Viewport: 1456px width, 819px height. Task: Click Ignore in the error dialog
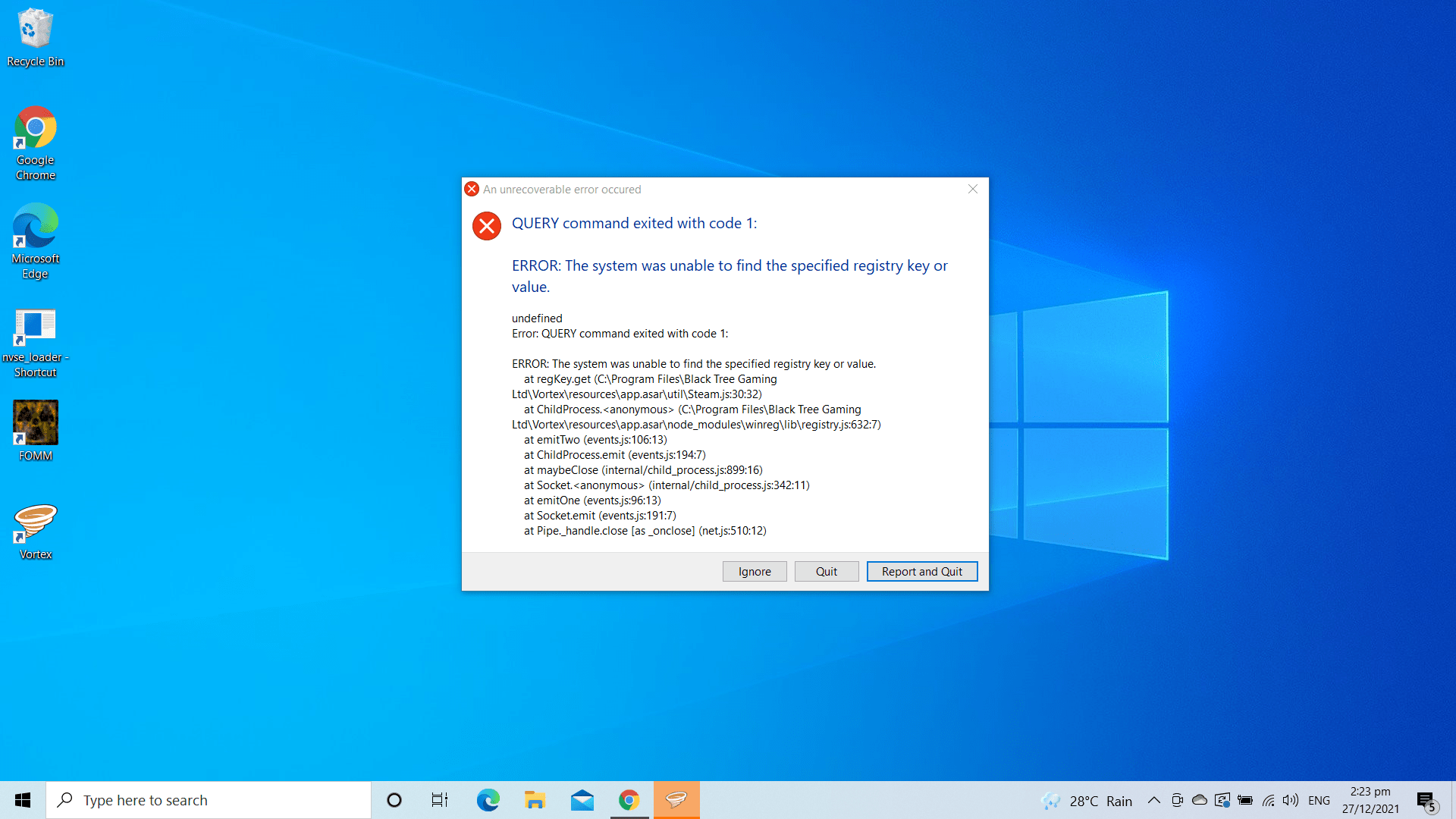coord(754,571)
